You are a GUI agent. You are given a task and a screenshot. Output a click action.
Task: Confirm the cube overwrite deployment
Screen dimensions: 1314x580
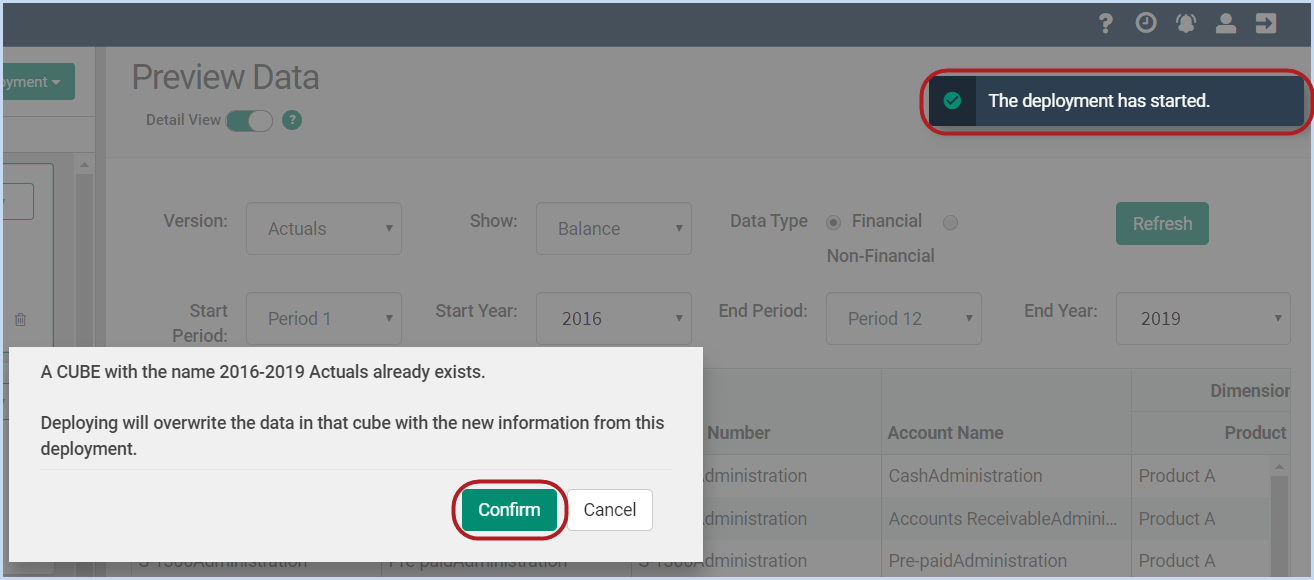[509, 510]
